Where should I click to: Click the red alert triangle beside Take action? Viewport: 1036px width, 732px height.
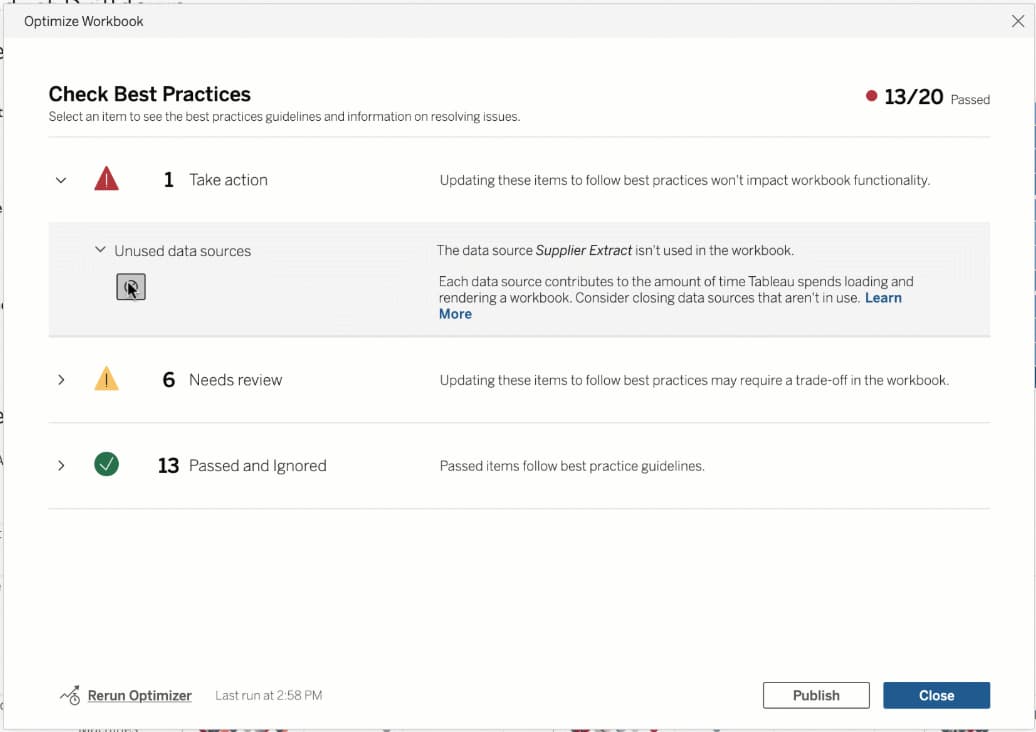click(x=105, y=179)
